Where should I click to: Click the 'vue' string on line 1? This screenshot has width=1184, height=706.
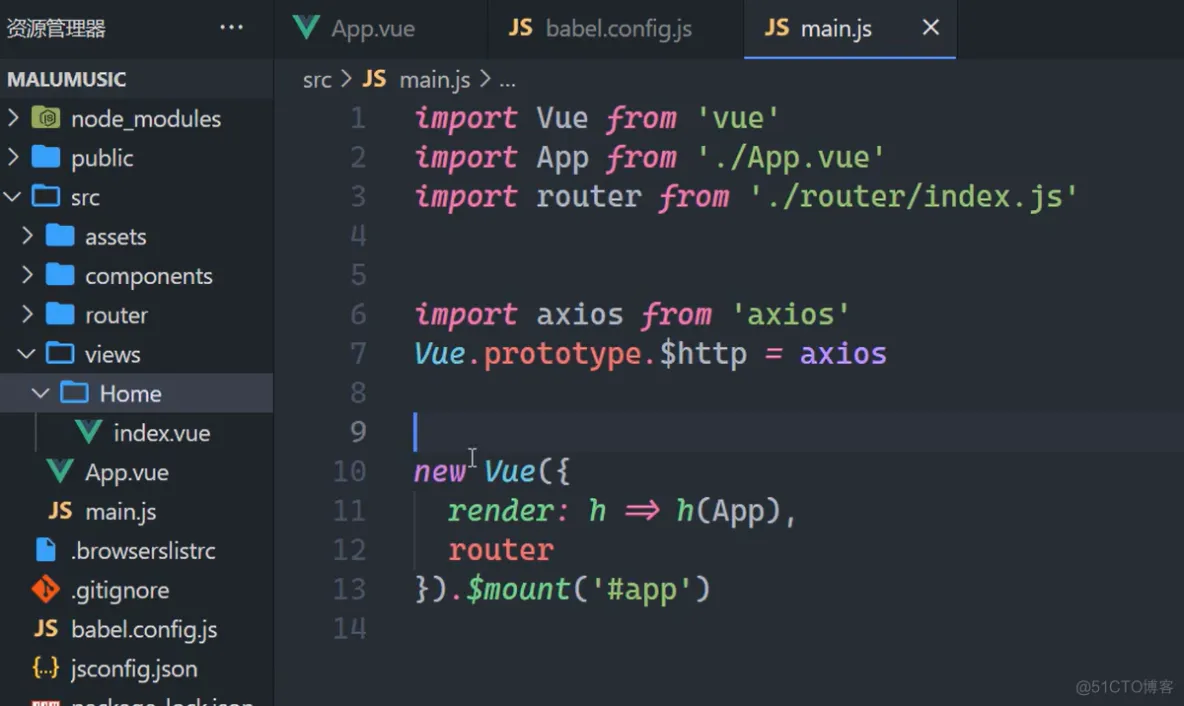(x=738, y=118)
